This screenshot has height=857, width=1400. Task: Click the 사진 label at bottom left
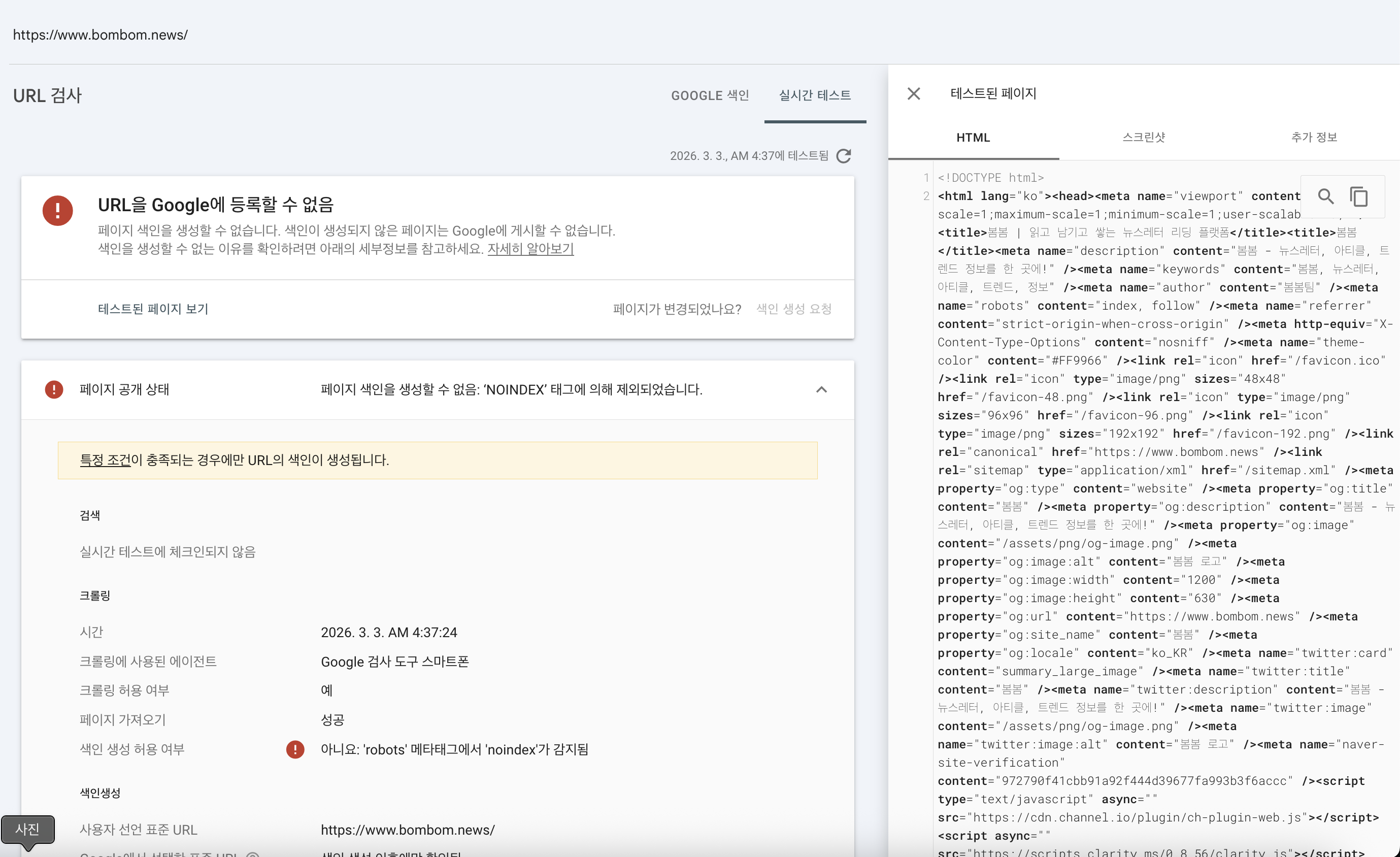pyautogui.click(x=27, y=829)
